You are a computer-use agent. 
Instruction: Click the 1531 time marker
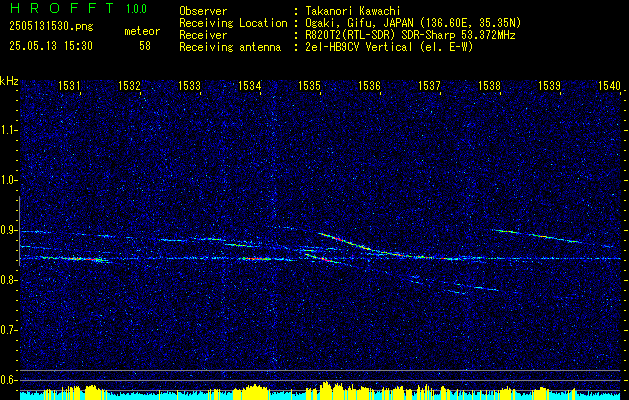[69, 85]
